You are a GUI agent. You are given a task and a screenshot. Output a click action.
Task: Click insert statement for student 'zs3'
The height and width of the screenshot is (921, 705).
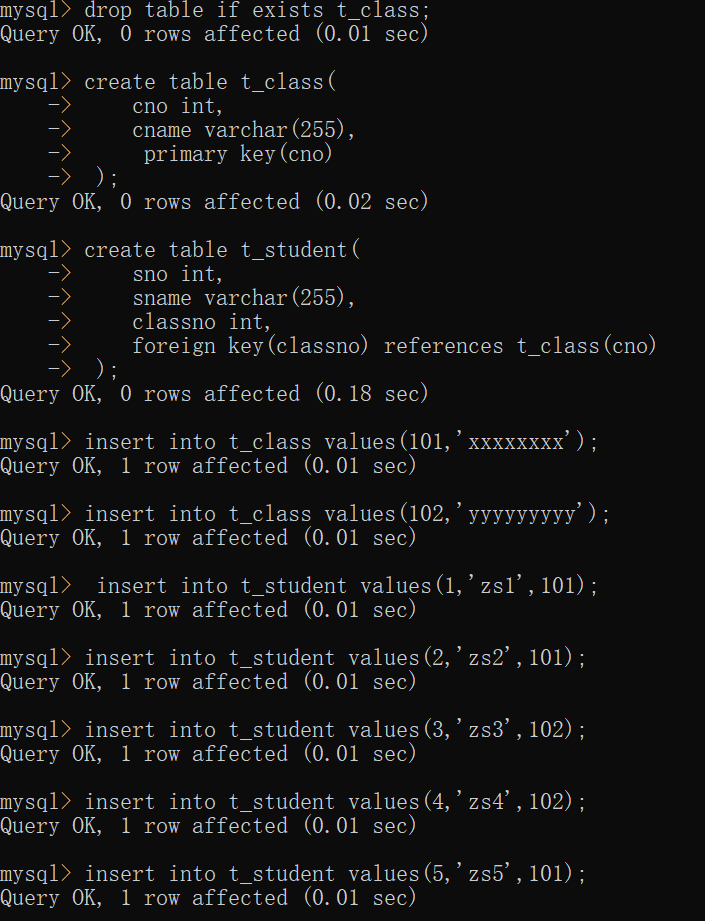point(335,730)
